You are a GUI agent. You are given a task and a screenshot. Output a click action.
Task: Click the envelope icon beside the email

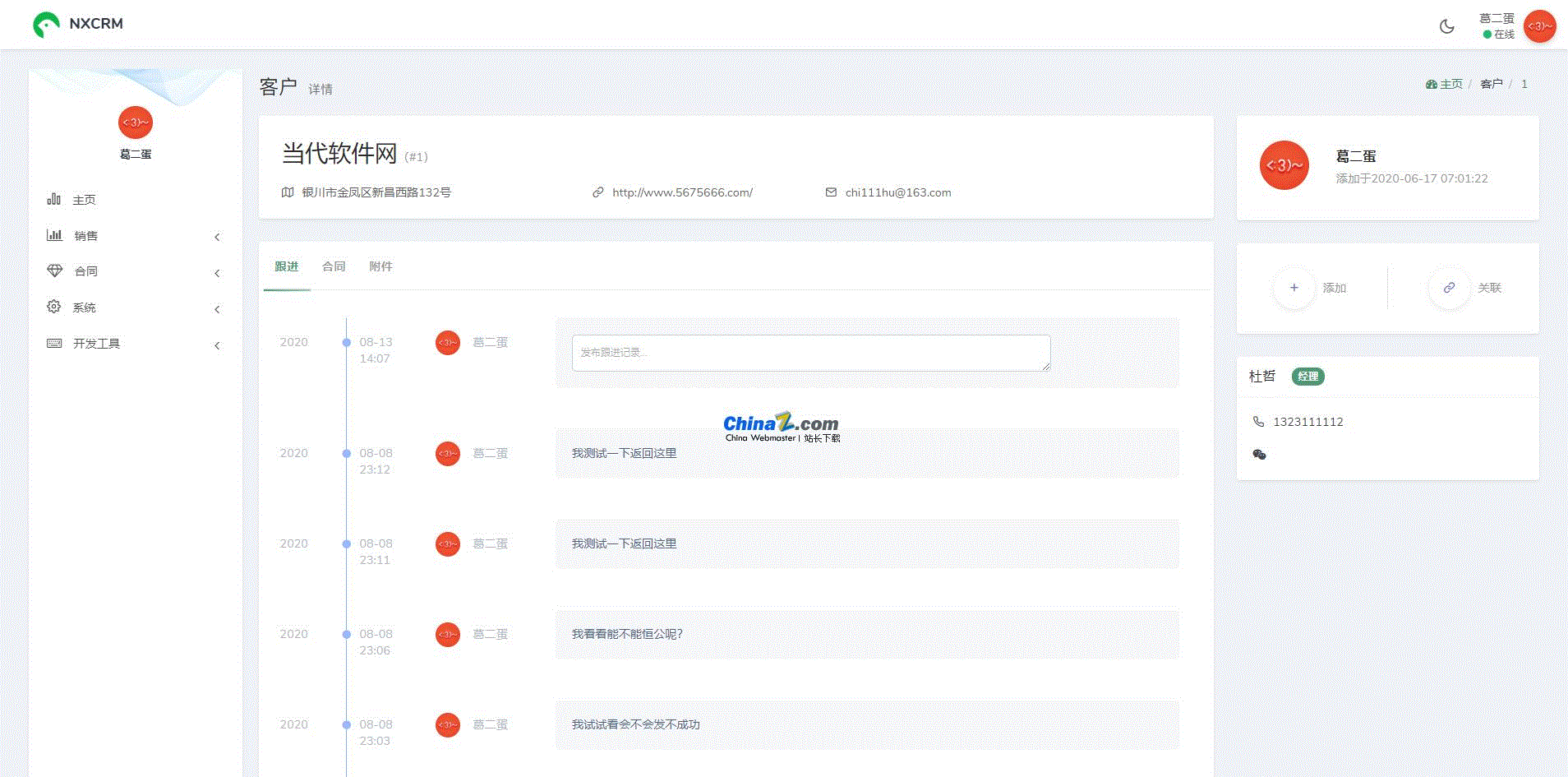[x=831, y=192]
